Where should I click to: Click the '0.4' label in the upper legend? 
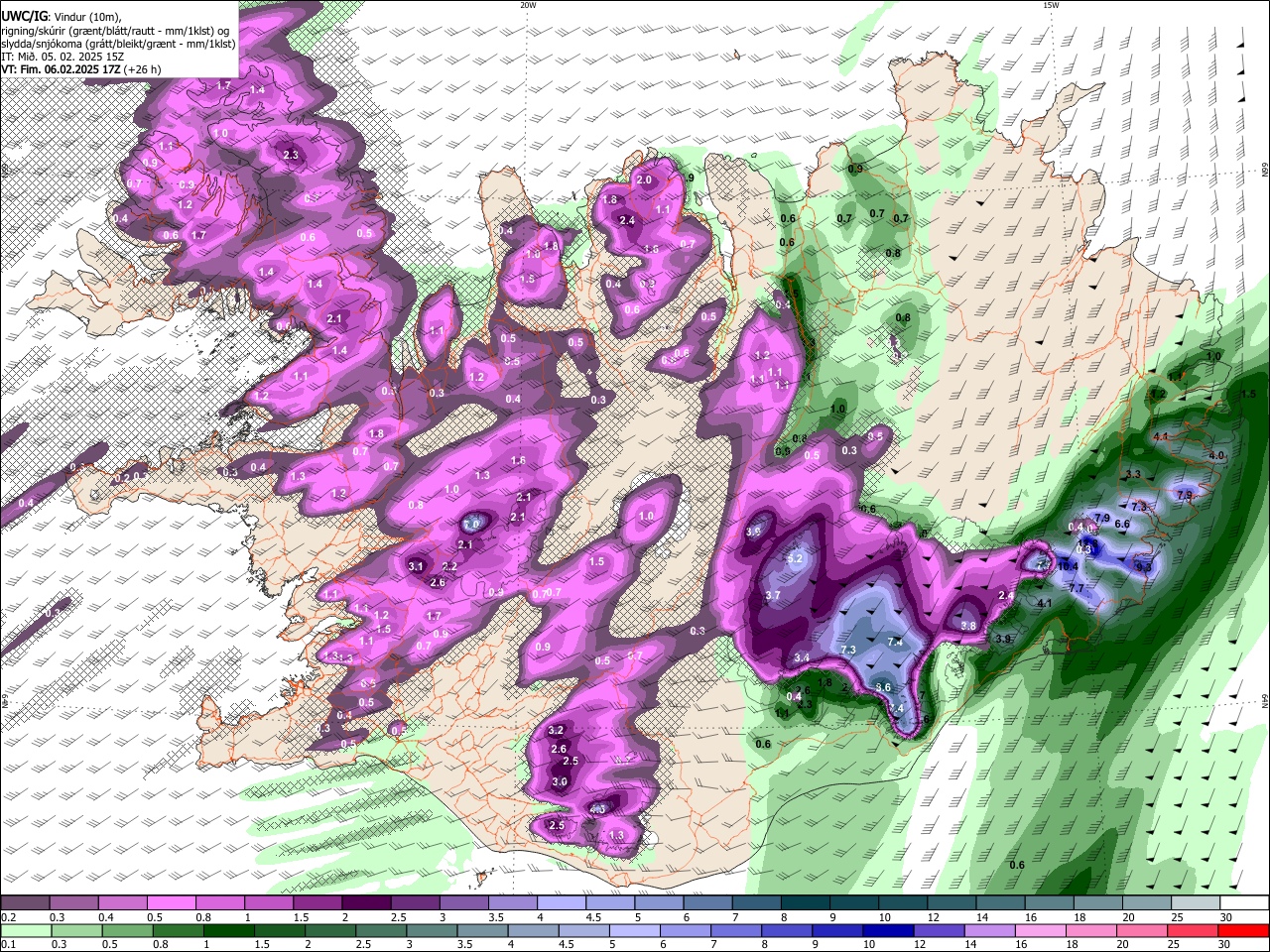(106, 917)
